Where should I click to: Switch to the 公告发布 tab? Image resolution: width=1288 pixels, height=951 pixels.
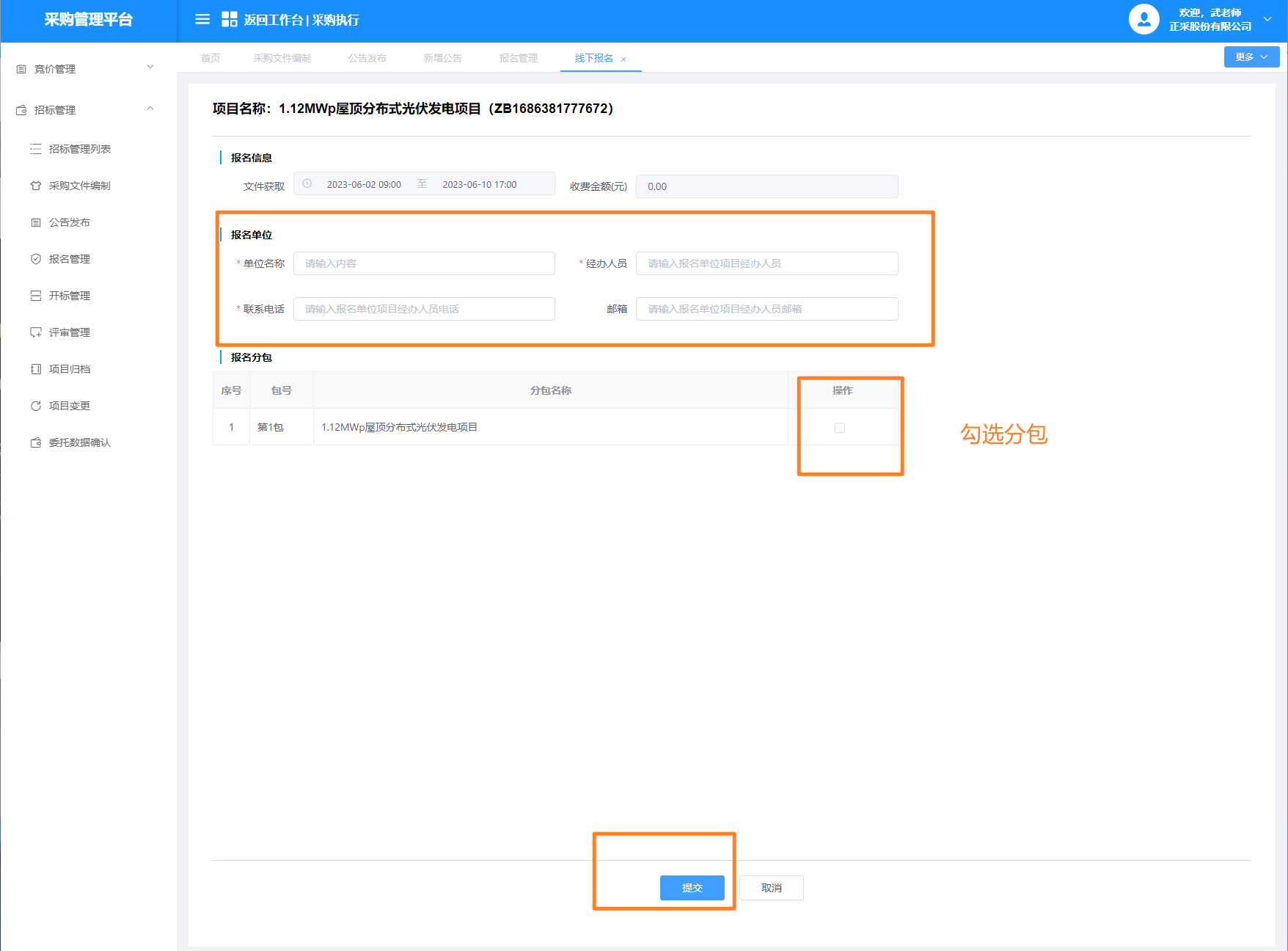[x=367, y=59]
